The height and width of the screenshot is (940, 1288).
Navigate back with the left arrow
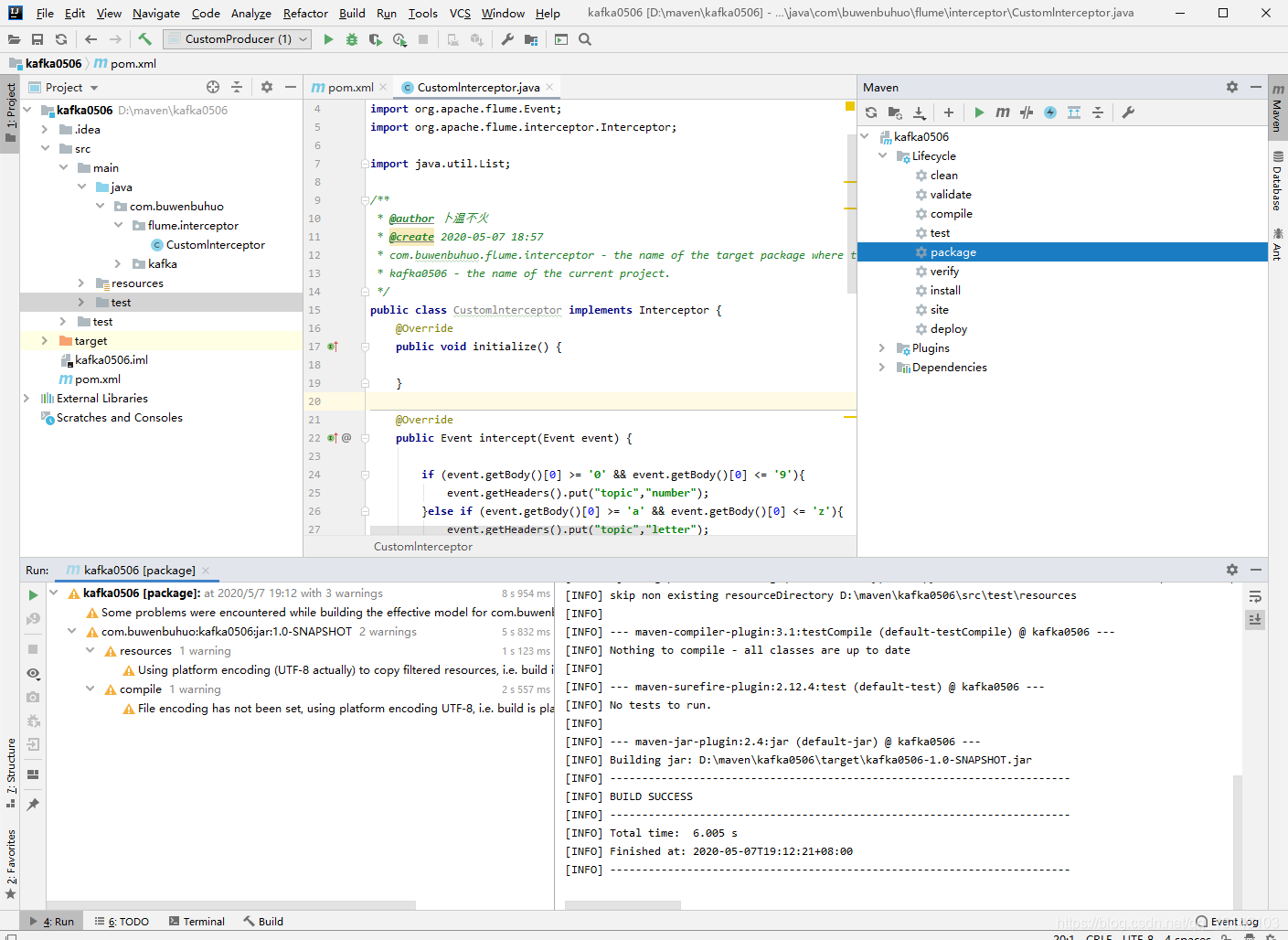[90, 39]
